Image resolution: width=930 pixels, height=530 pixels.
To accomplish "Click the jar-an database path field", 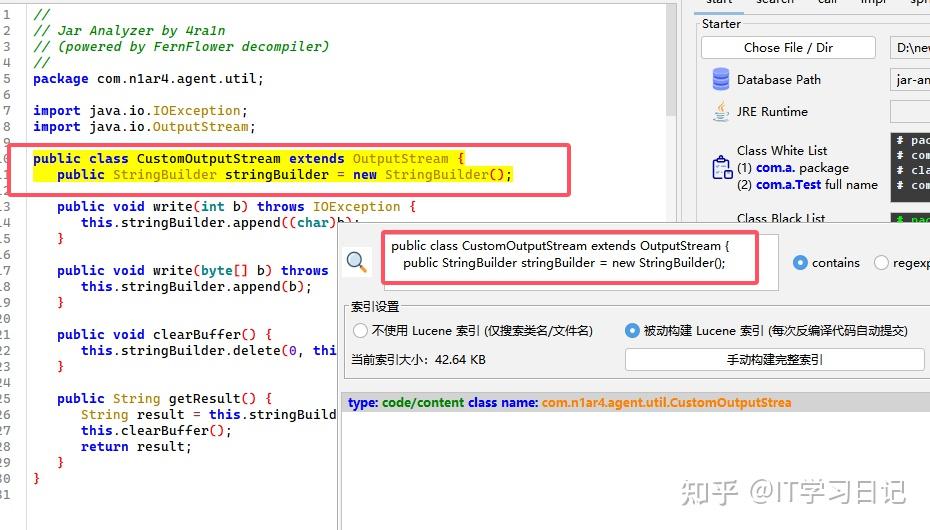I will 910,79.
